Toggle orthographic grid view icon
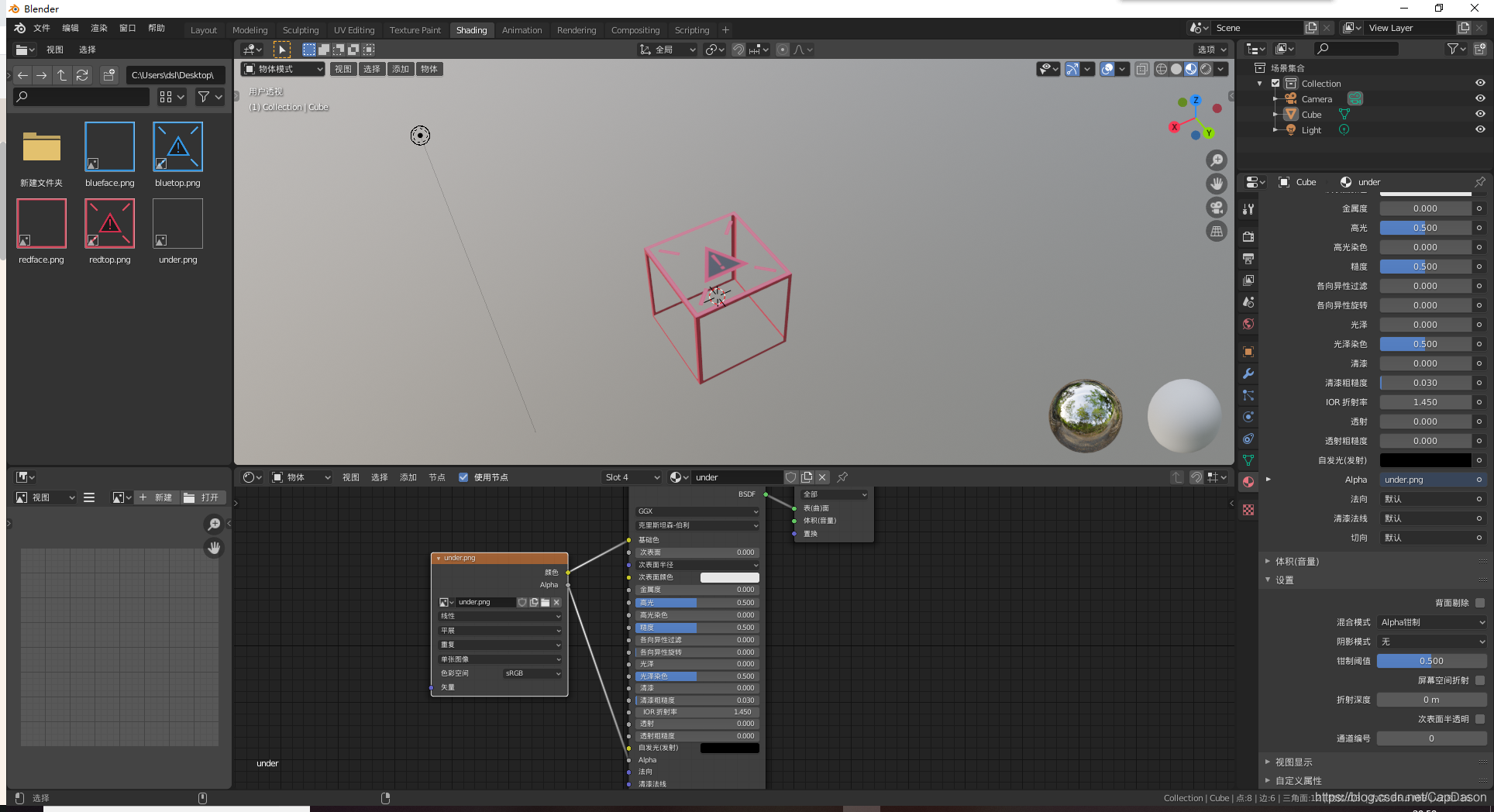 [1217, 231]
